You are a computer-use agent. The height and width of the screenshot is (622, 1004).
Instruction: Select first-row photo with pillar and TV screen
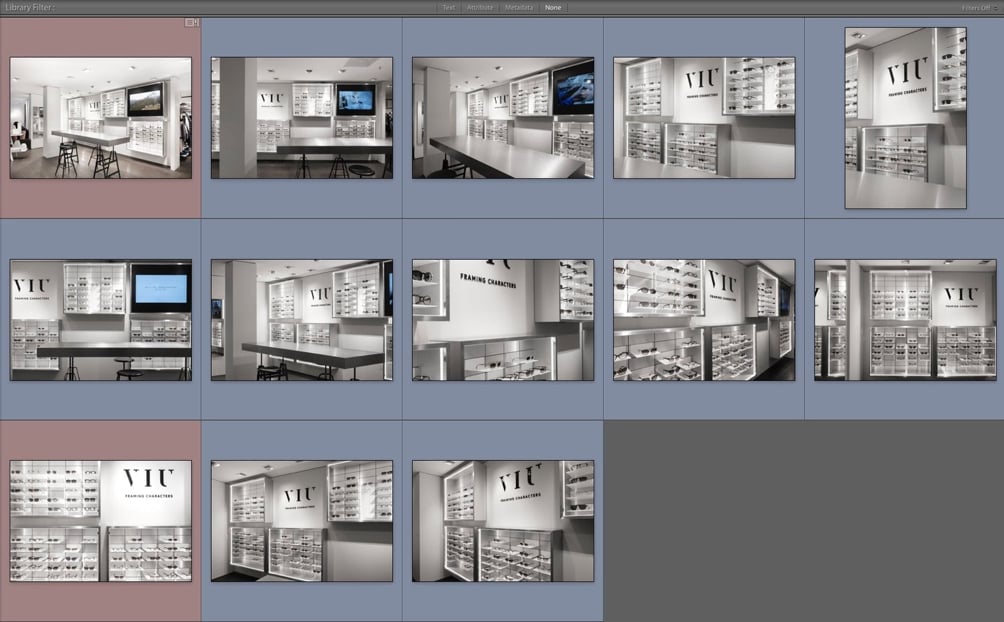tap(302, 118)
